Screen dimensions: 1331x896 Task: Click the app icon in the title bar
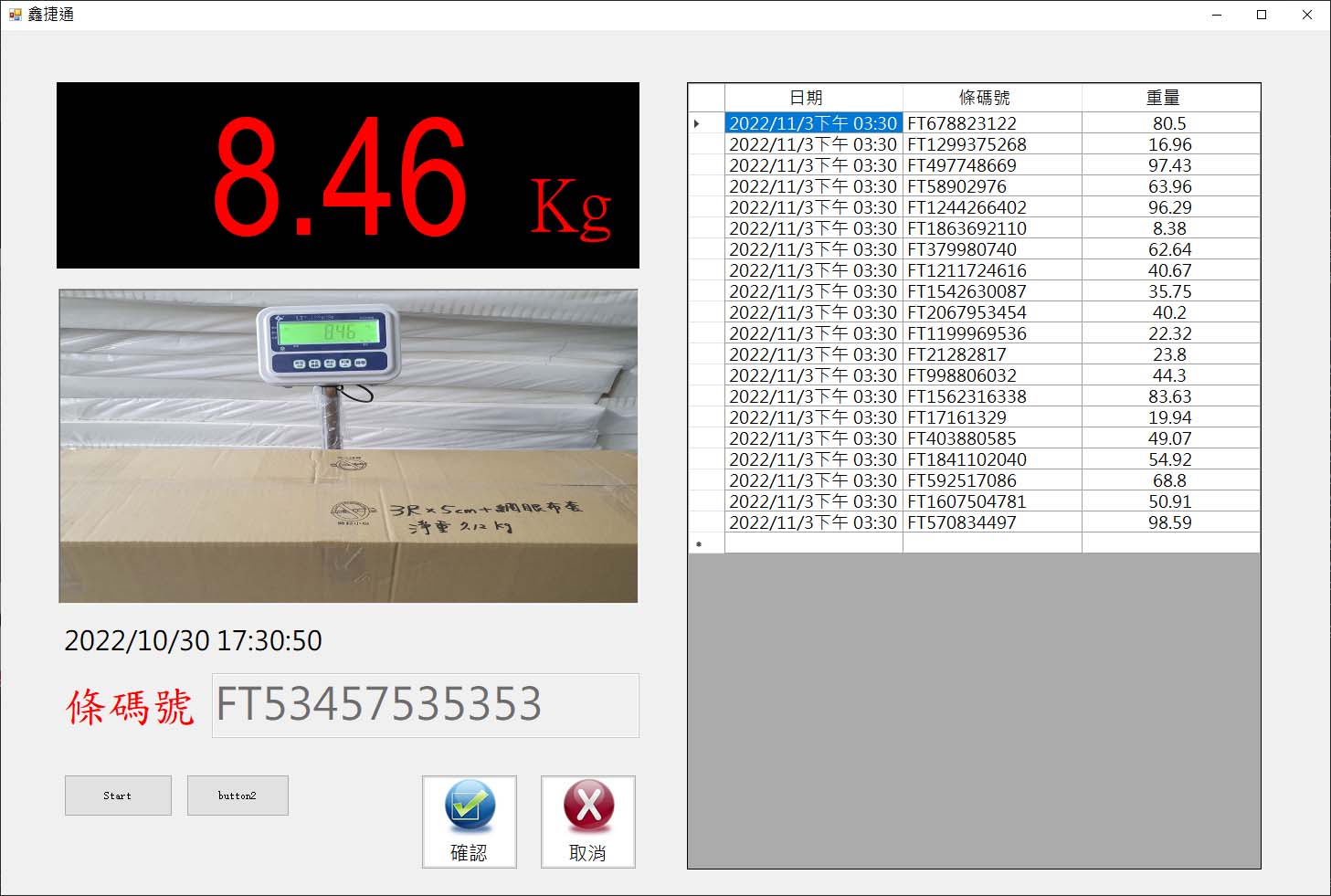tap(15, 15)
